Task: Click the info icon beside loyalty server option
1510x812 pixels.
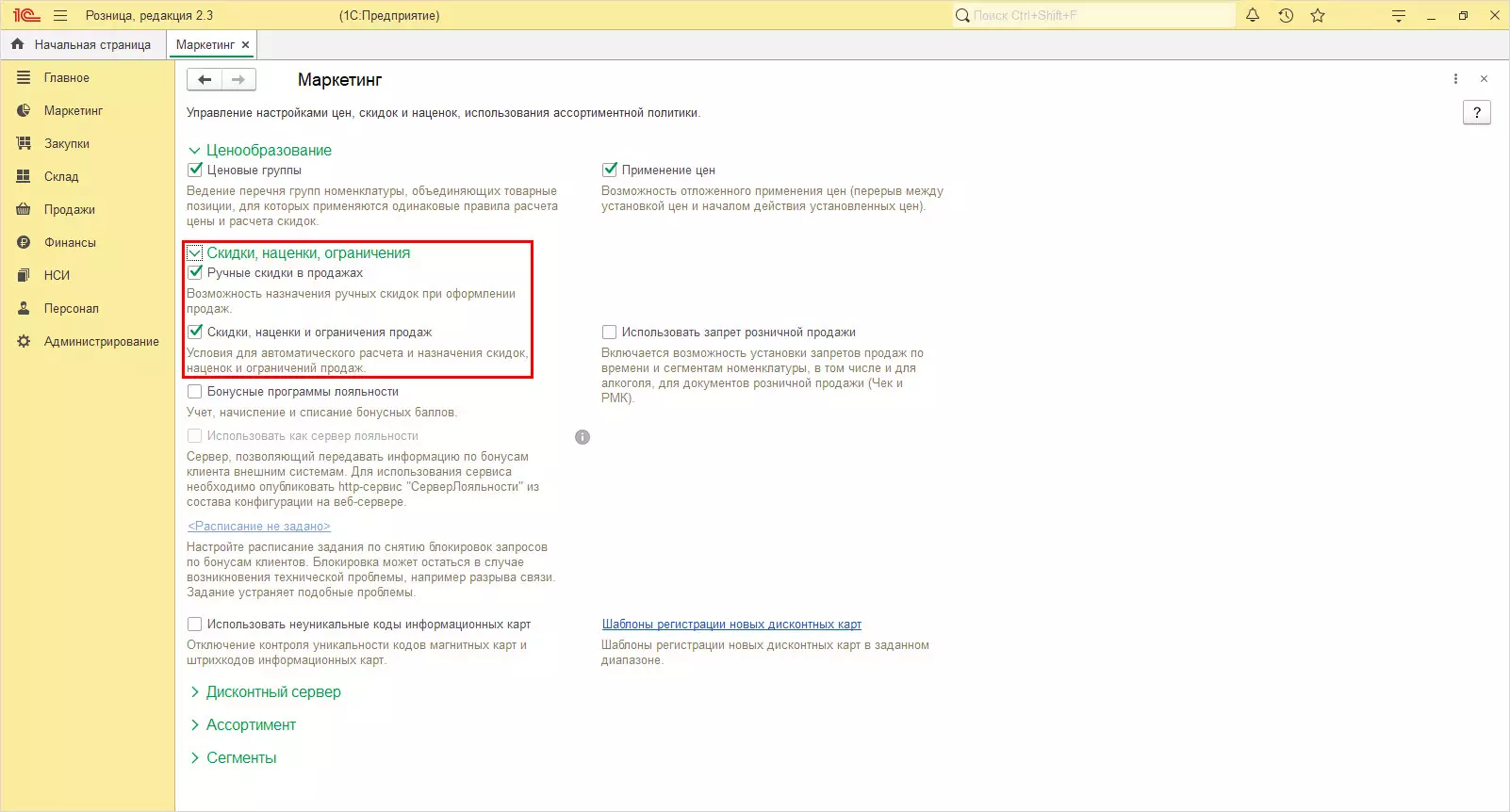Action: click(x=583, y=437)
